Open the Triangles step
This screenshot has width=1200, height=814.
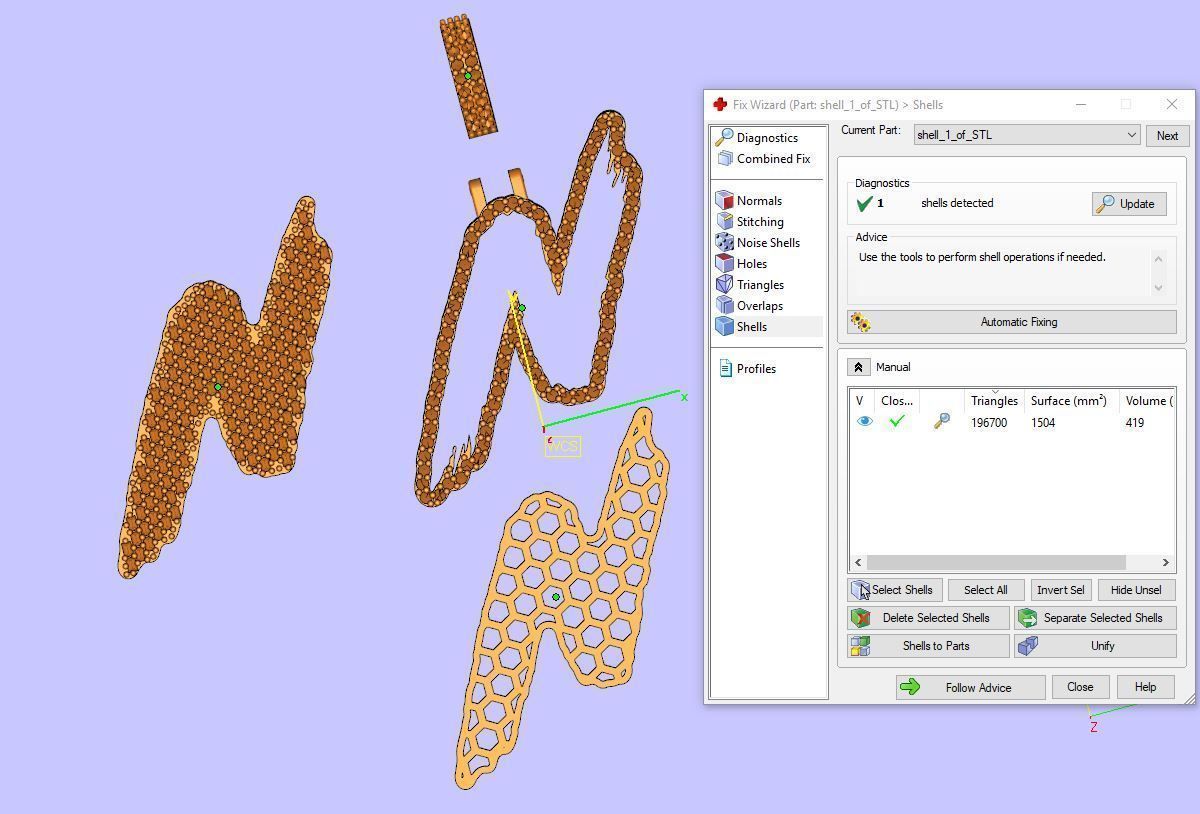760,285
